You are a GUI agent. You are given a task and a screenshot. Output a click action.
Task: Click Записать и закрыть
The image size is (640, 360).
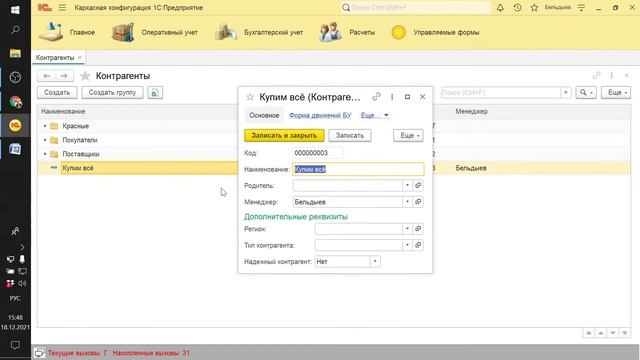[x=284, y=136]
